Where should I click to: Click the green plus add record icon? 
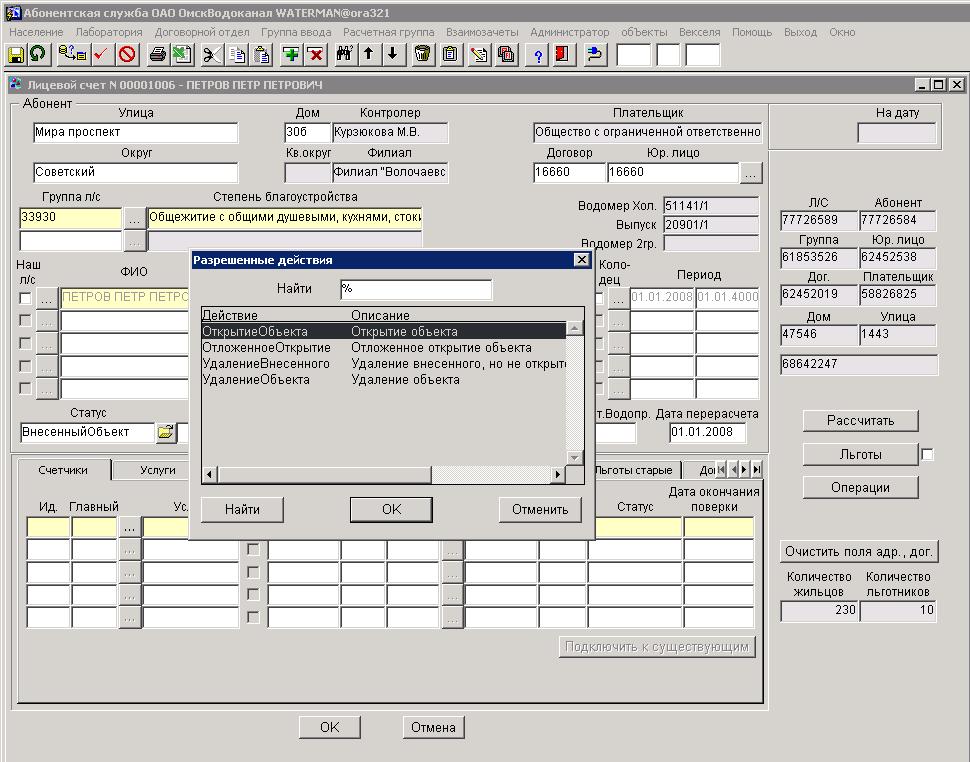click(x=291, y=54)
